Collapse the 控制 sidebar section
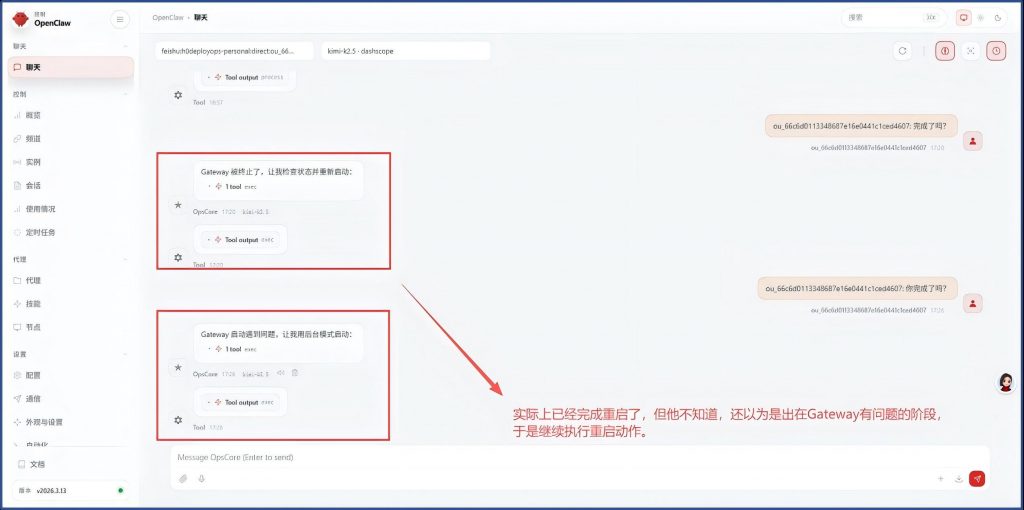1024x510 pixels. [125, 94]
